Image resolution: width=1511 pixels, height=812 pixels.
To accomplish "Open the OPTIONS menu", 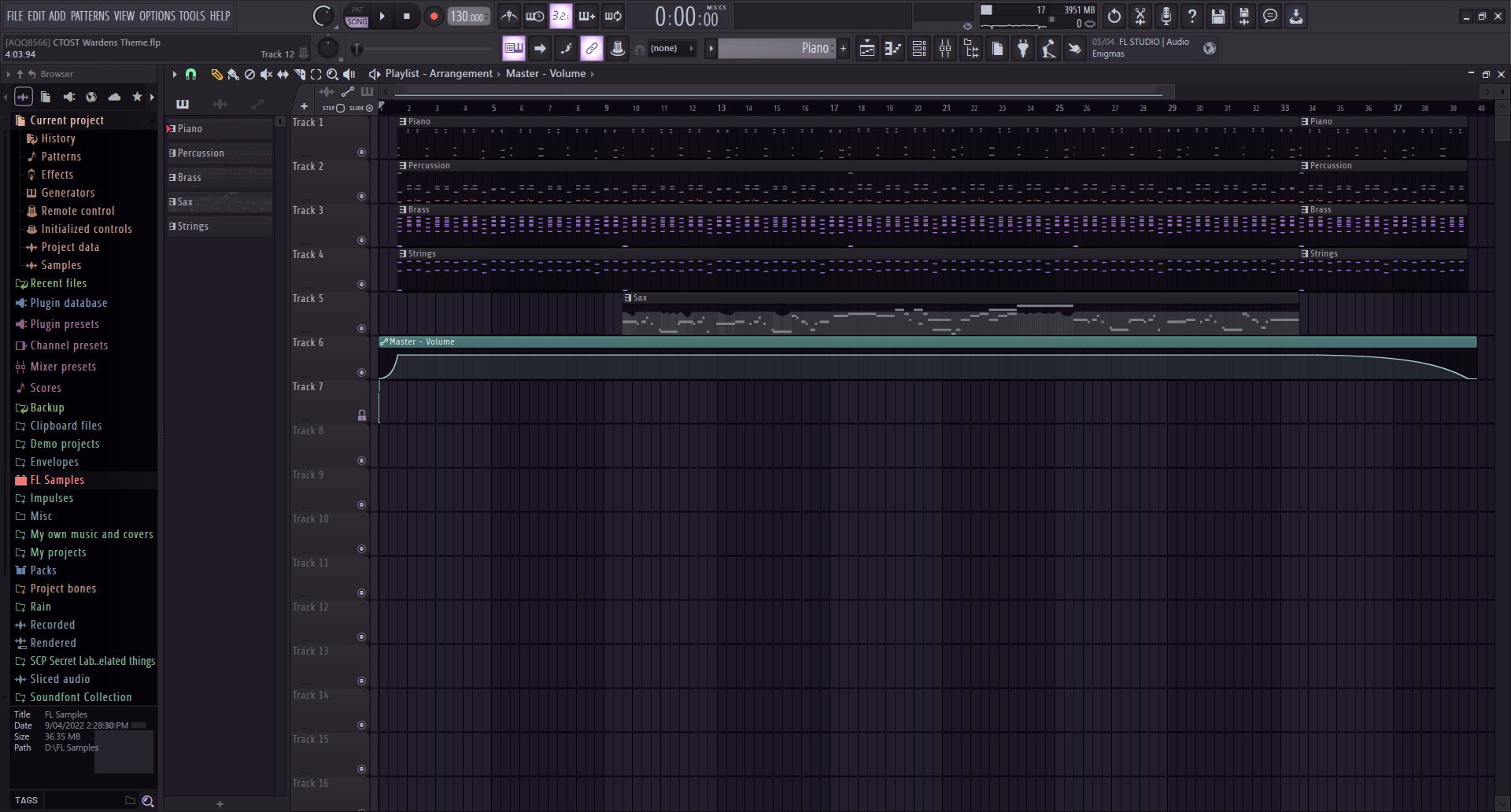I will tap(157, 16).
